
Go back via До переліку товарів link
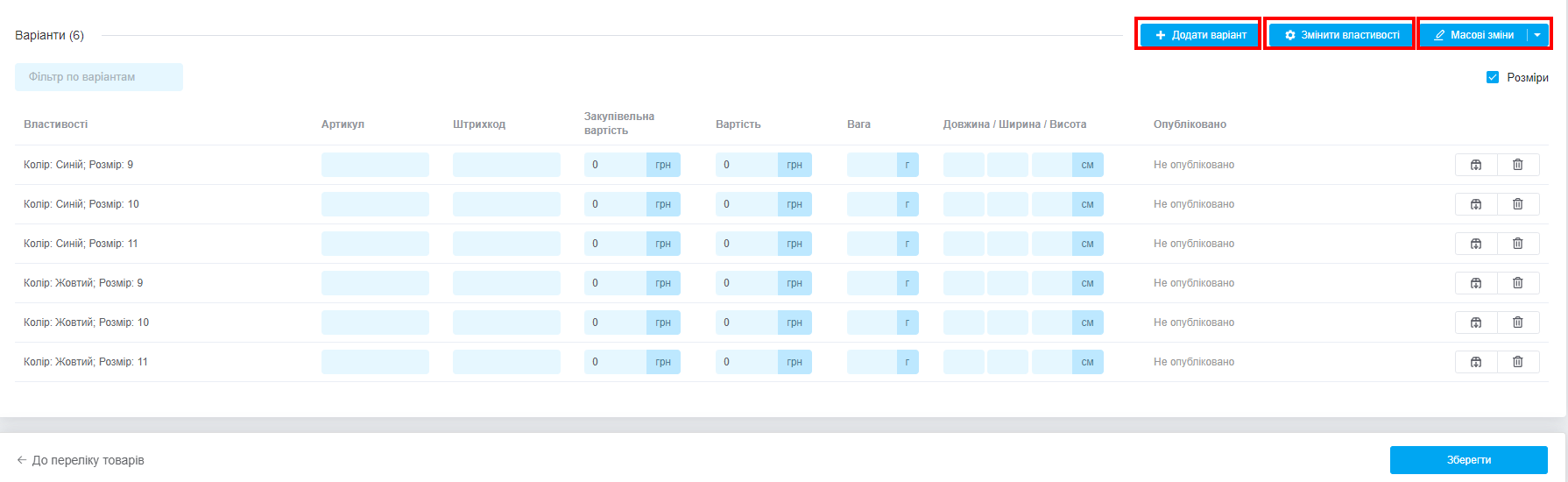click(x=81, y=460)
